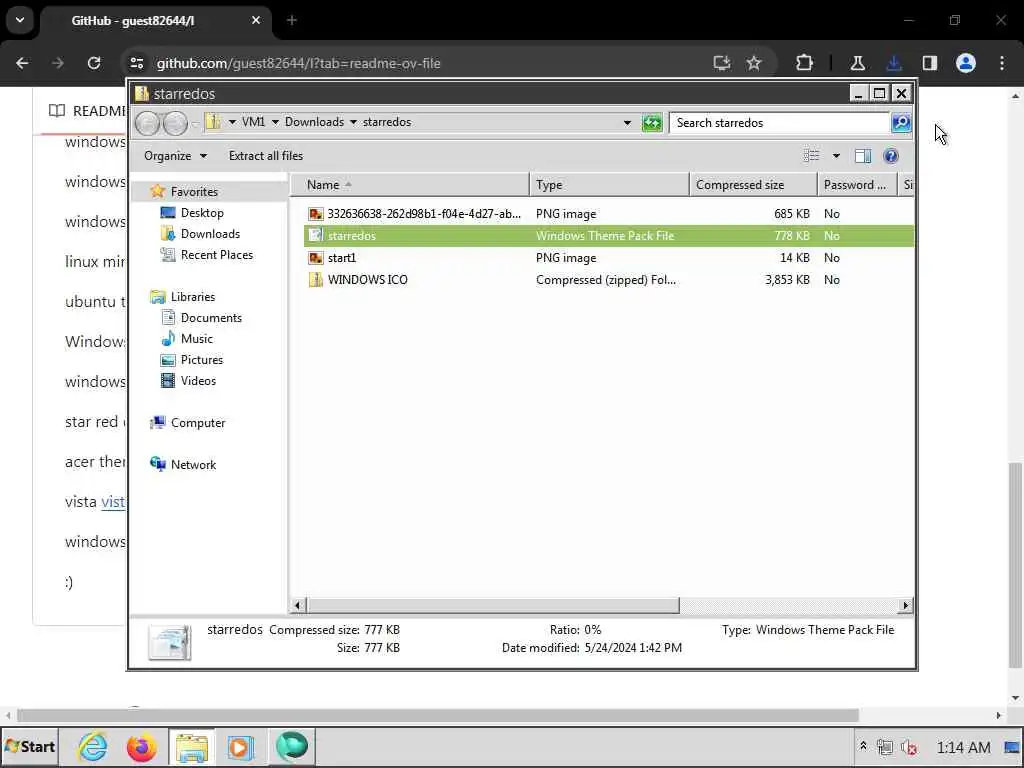Click the github.com address bar URL
Screen dimensions: 1024x768
(298, 63)
